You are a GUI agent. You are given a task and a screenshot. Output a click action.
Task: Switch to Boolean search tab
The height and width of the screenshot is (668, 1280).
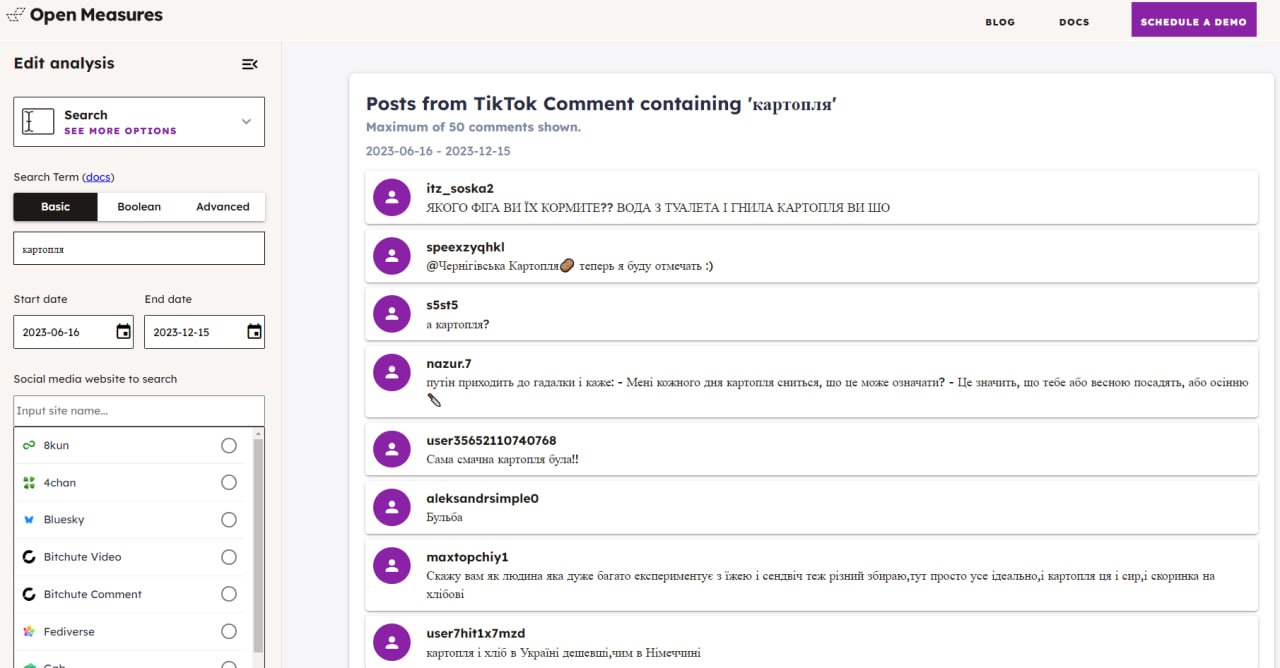(139, 207)
